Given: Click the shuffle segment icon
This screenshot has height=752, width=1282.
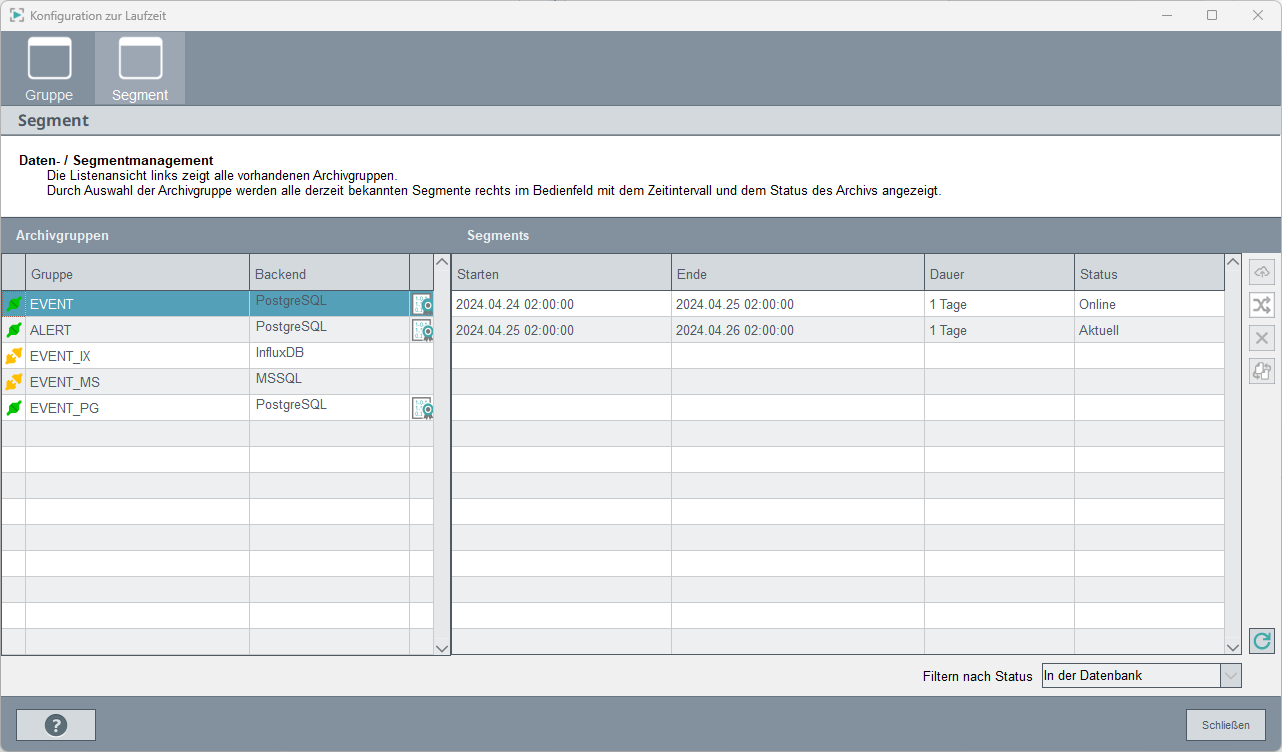Looking at the screenshot, I should [1262, 305].
